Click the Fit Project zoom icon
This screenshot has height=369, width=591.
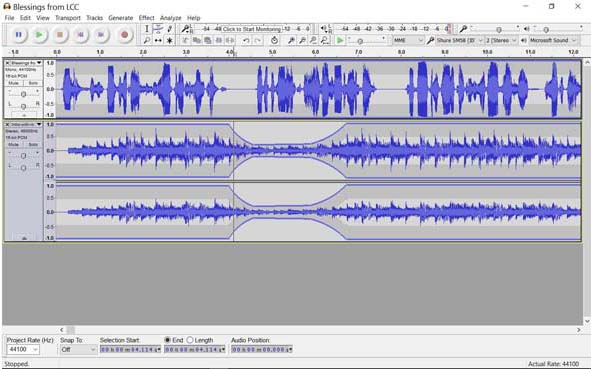coord(324,40)
